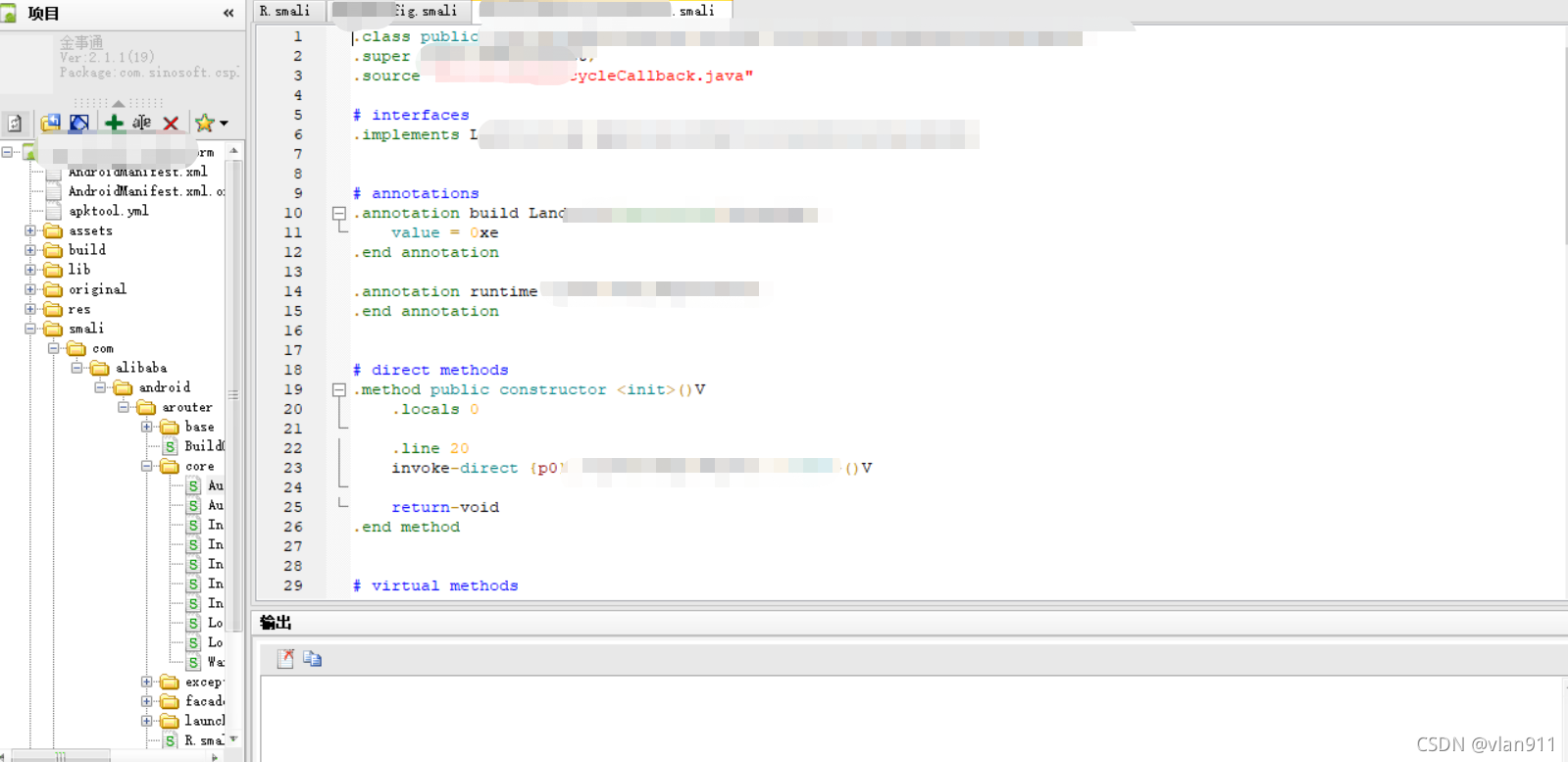Click the refresh project icon in toolbar
The height and width of the screenshot is (762, 1568).
(x=15, y=123)
